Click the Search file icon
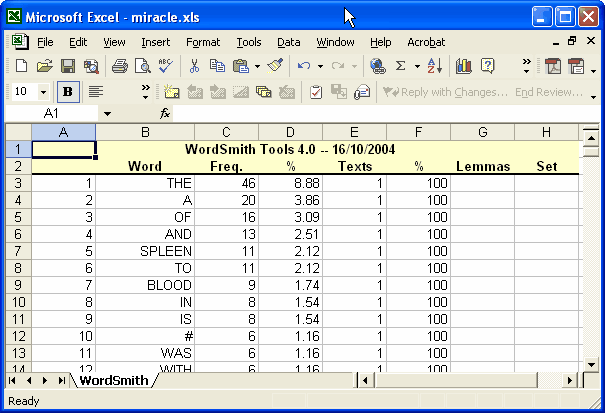The height and width of the screenshot is (413, 605). click(91, 66)
